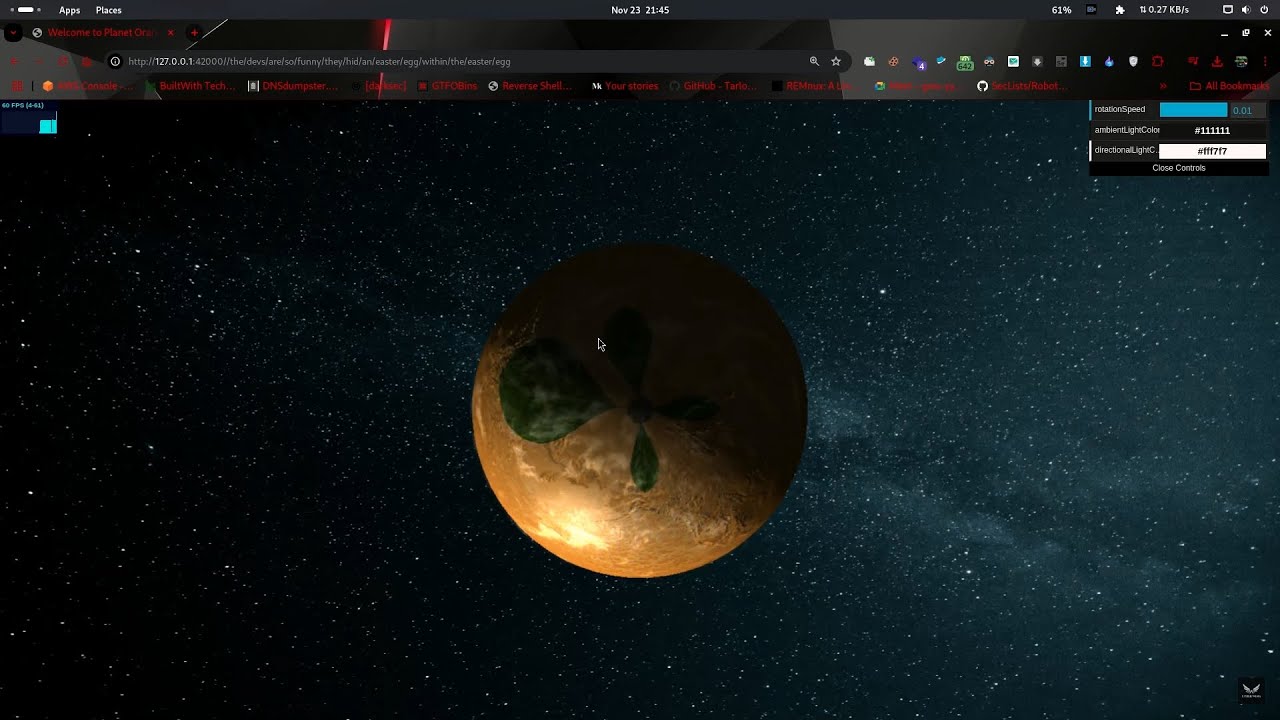
Task: Open the BuiltWith Tech bookmark
Action: pyautogui.click(x=189, y=86)
